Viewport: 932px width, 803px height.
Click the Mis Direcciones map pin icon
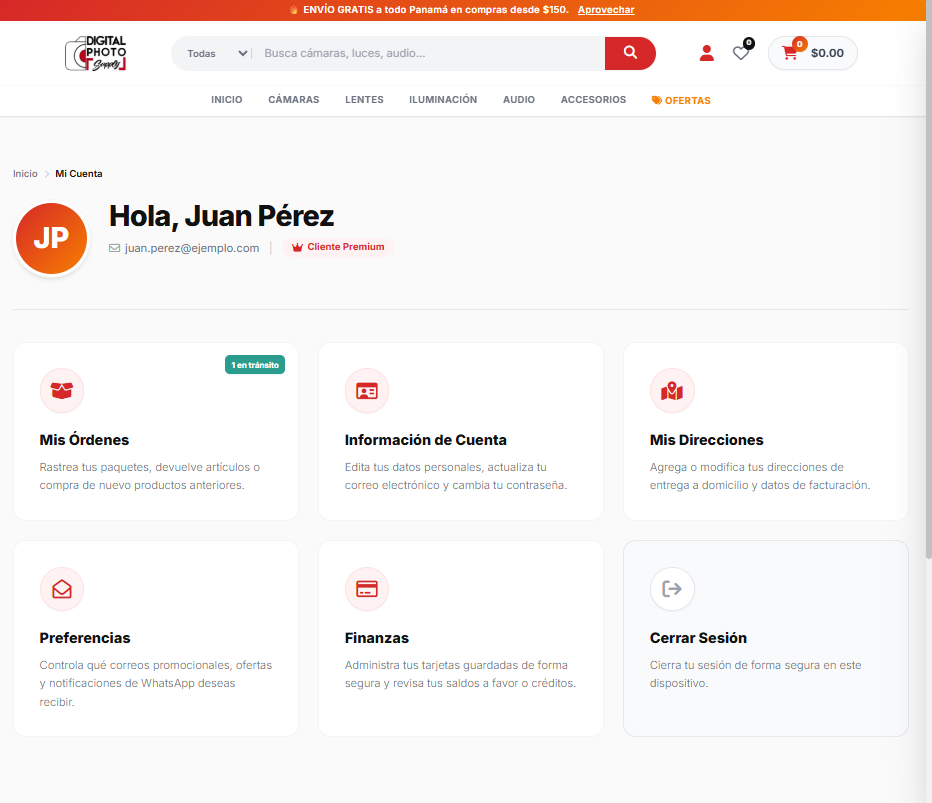click(672, 391)
